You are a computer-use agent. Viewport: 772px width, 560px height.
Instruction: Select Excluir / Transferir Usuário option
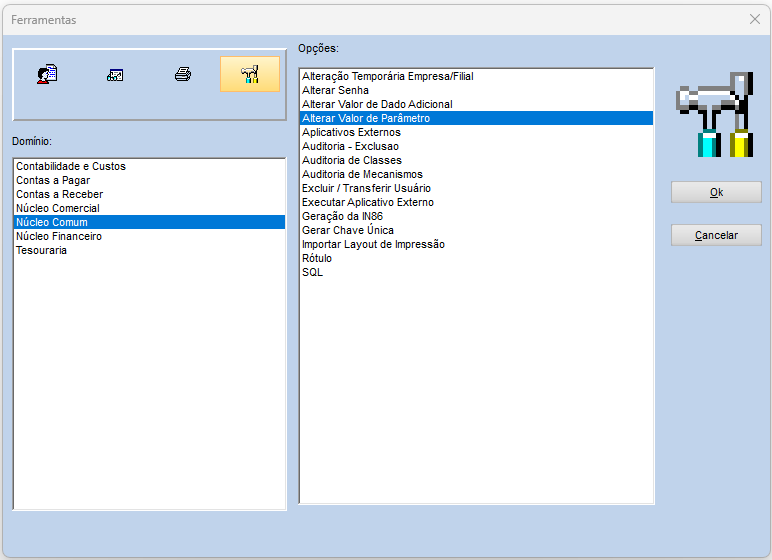pyautogui.click(x=366, y=188)
